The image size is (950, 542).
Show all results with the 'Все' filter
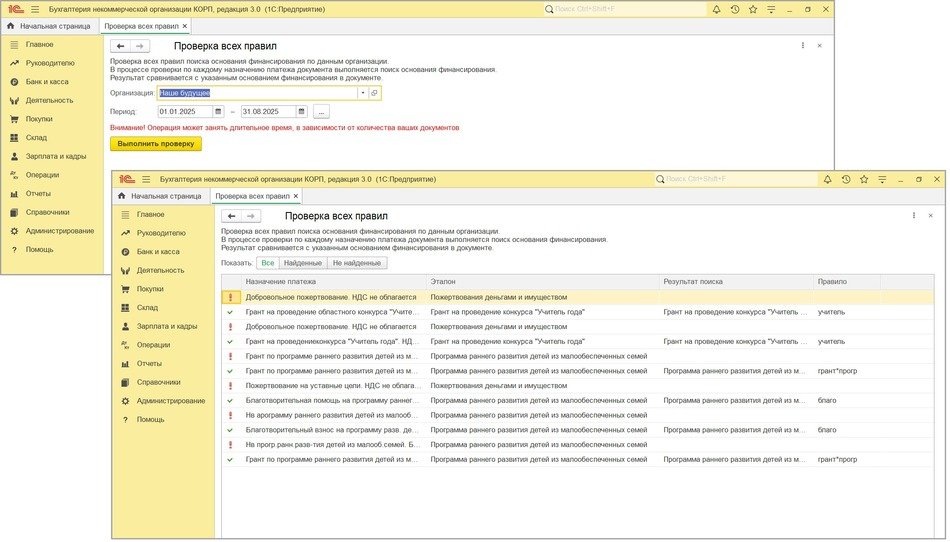(x=267, y=263)
